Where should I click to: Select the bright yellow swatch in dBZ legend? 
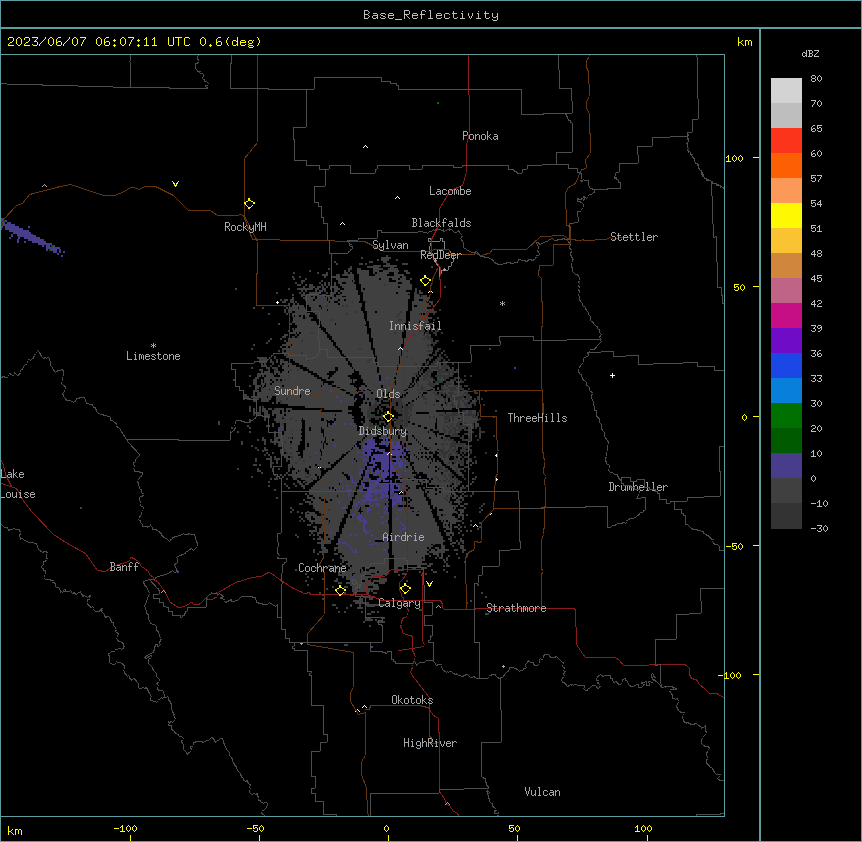pos(786,215)
